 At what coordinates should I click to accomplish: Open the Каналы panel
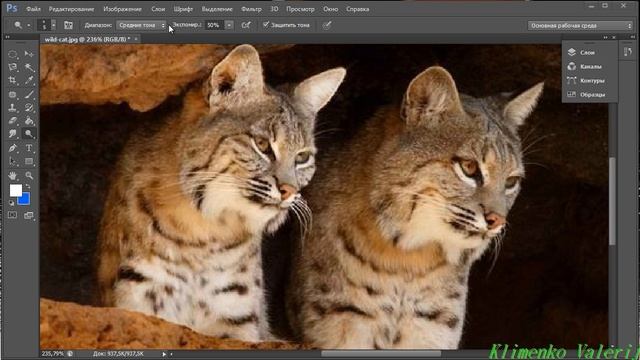(x=585, y=67)
